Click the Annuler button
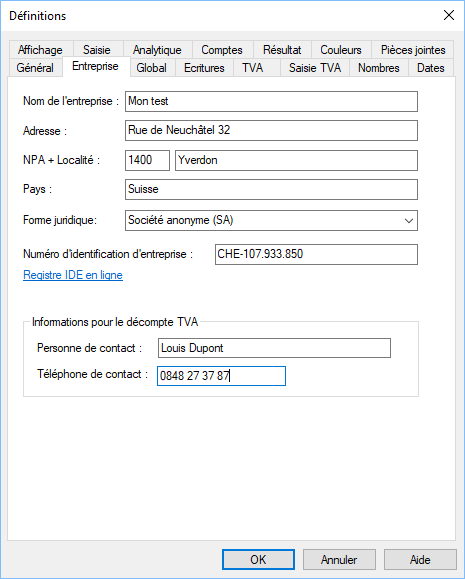The width and height of the screenshot is (465, 579). 339,559
